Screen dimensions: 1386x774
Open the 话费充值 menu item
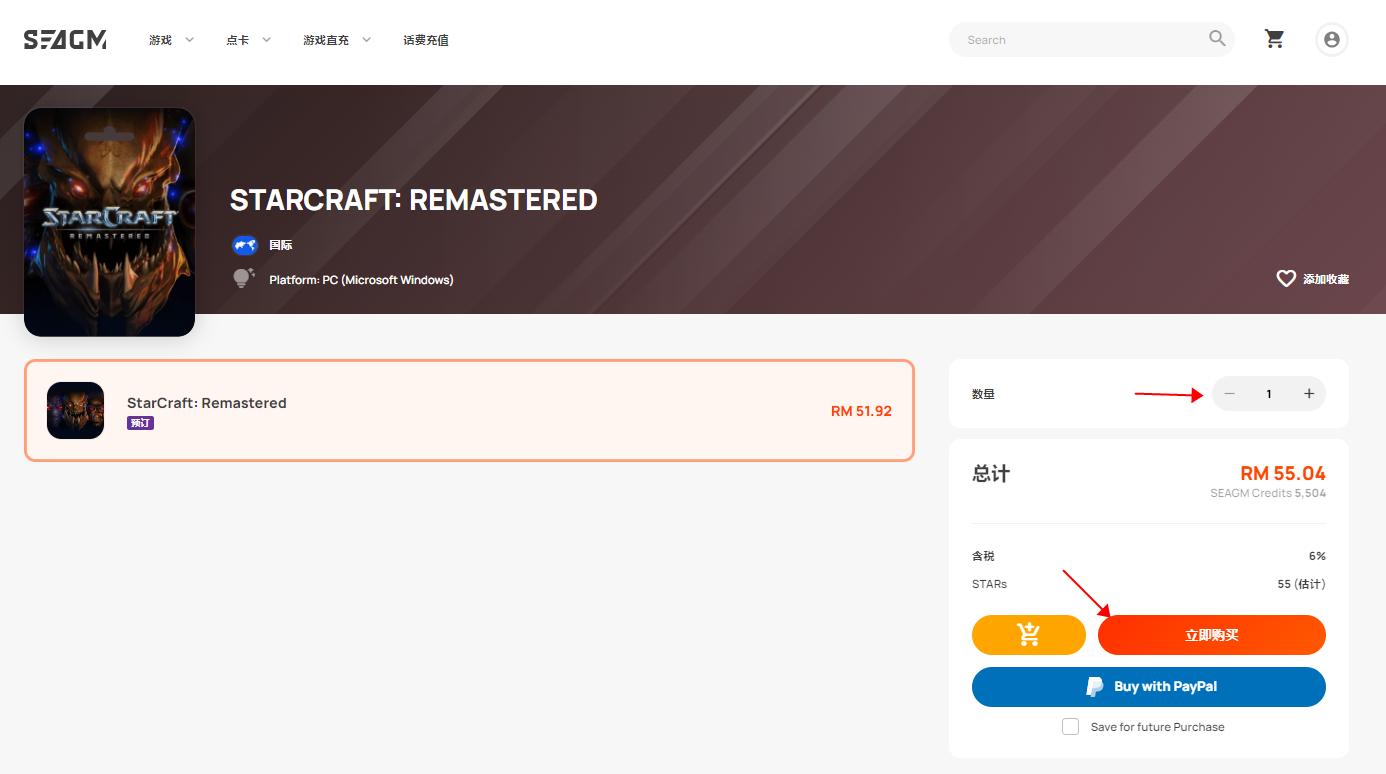(x=426, y=40)
